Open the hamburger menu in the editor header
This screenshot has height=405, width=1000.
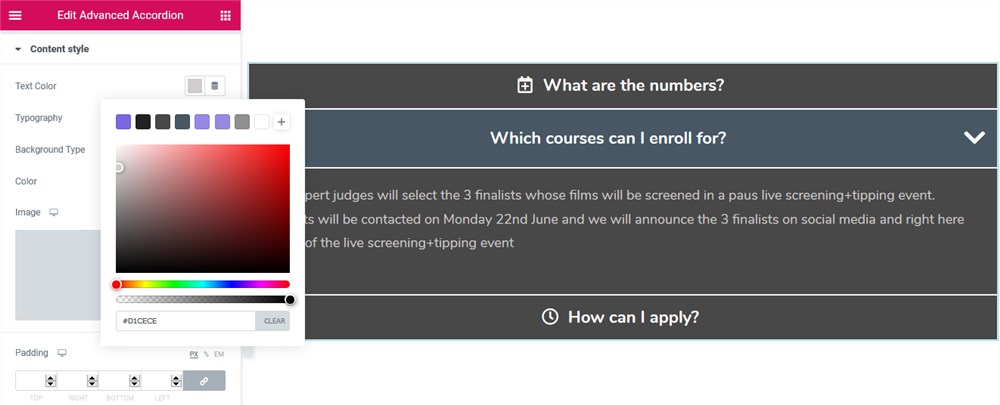[15, 15]
